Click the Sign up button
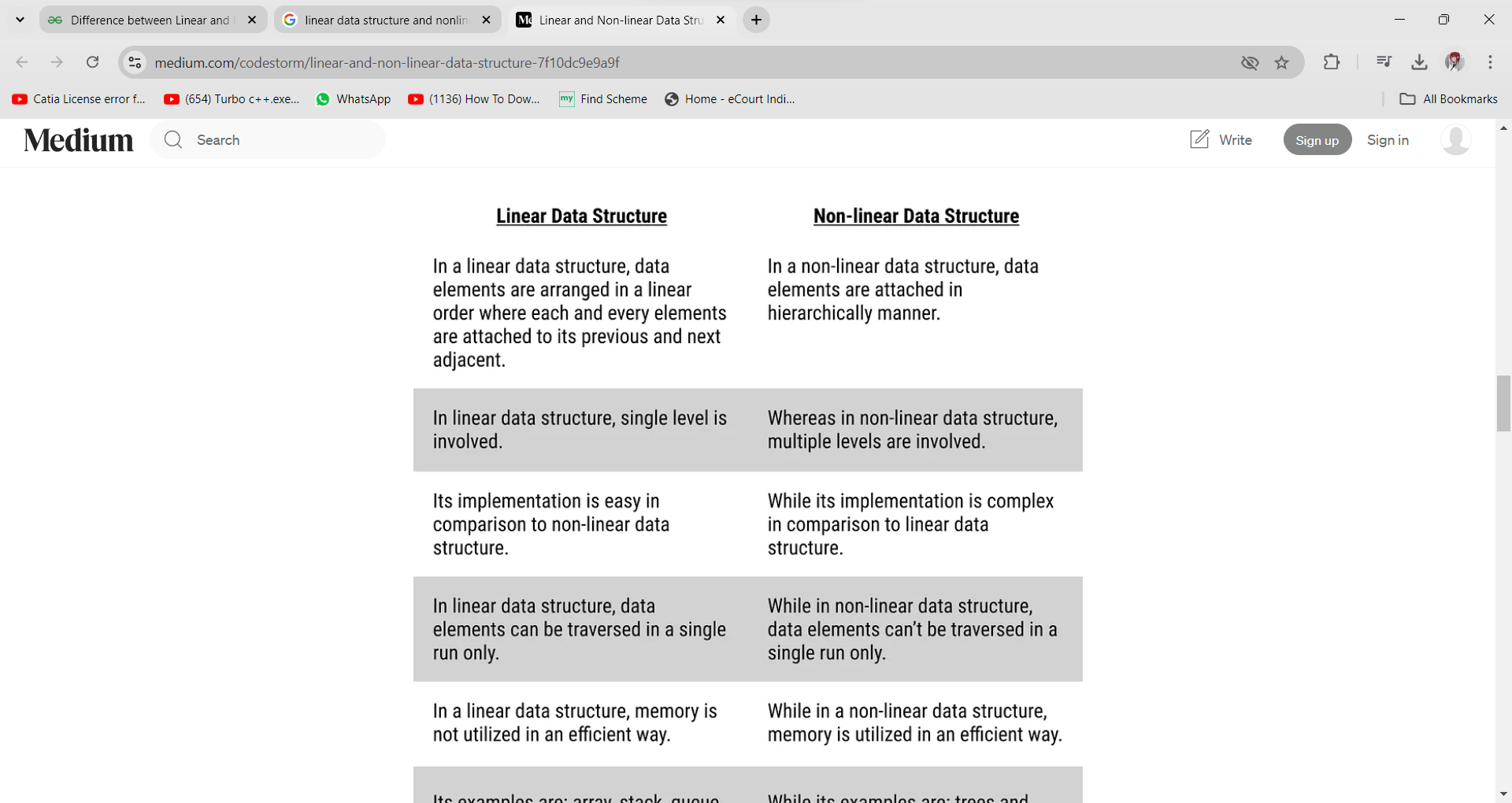Image resolution: width=1512 pixels, height=803 pixels. [1317, 140]
